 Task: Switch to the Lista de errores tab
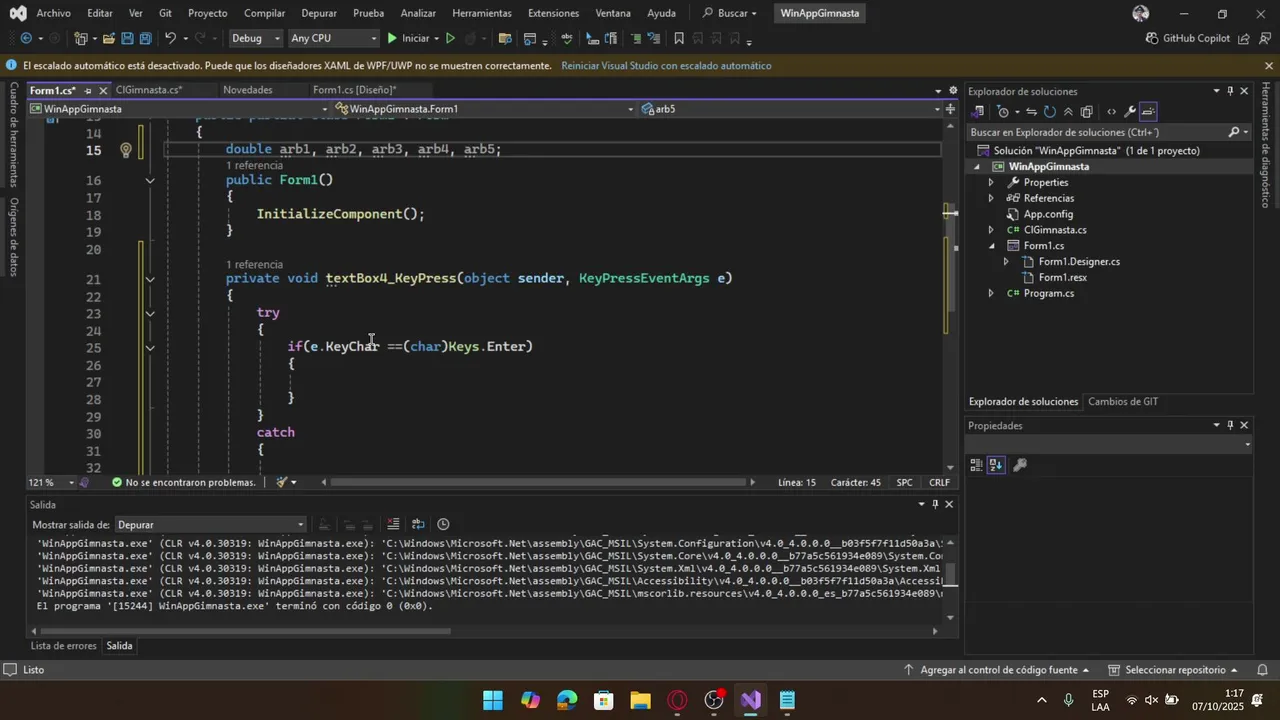[63, 646]
